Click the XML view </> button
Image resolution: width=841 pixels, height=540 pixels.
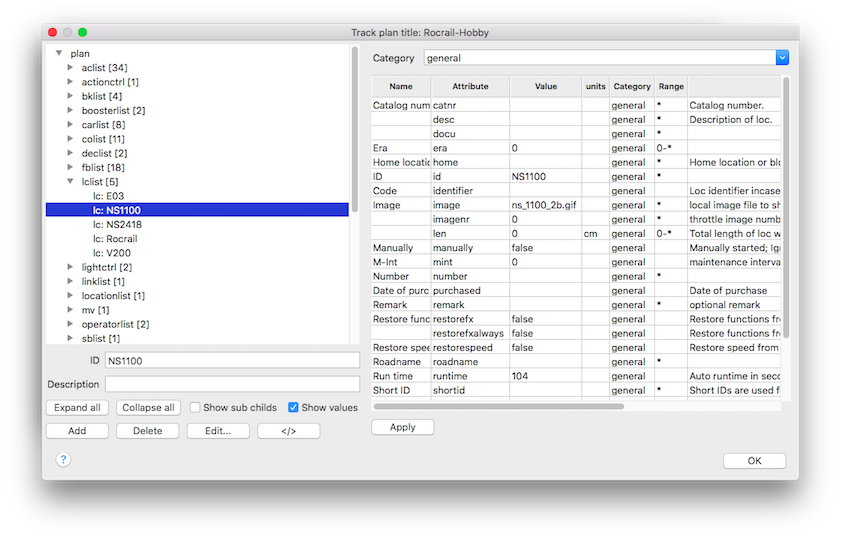click(x=288, y=431)
